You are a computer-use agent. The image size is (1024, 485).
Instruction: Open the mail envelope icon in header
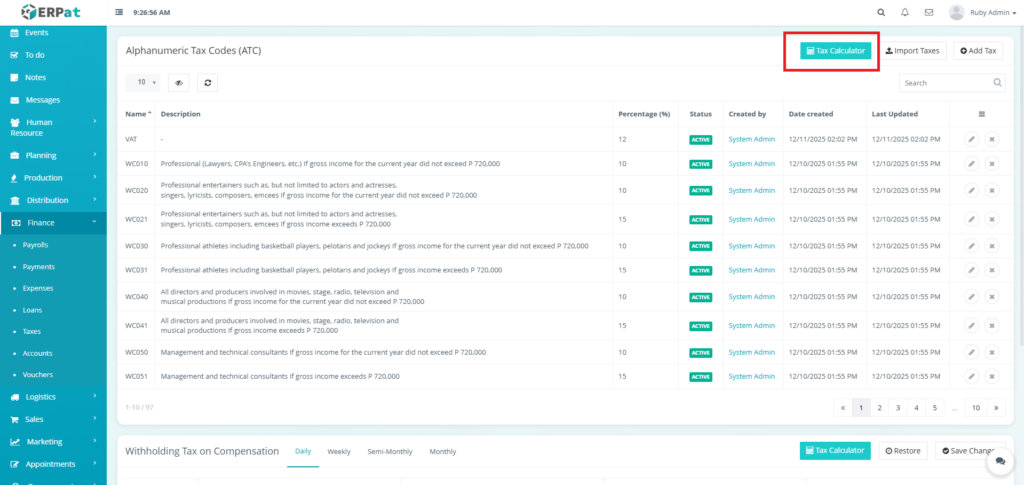pos(929,12)
